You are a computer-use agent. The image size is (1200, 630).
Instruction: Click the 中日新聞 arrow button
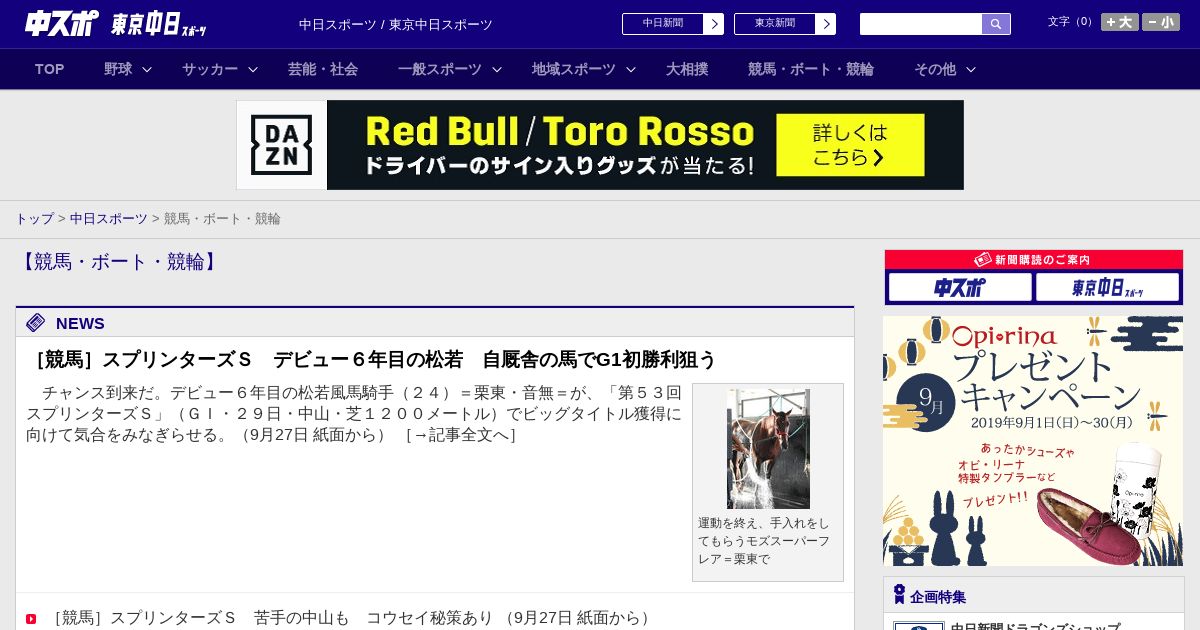coord(713,24)
